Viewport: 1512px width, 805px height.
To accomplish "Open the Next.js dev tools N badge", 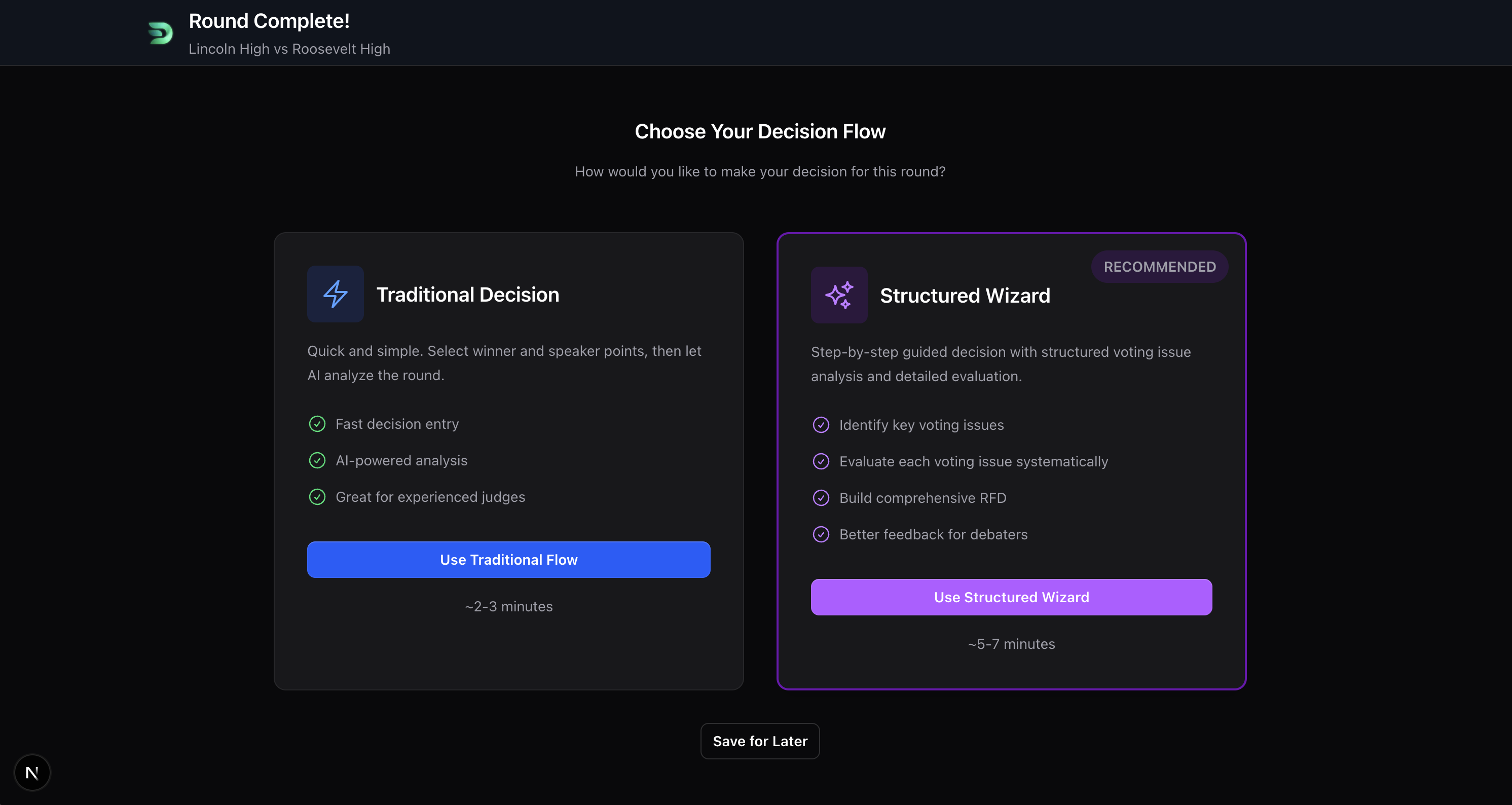I will [x=32, y=772].
